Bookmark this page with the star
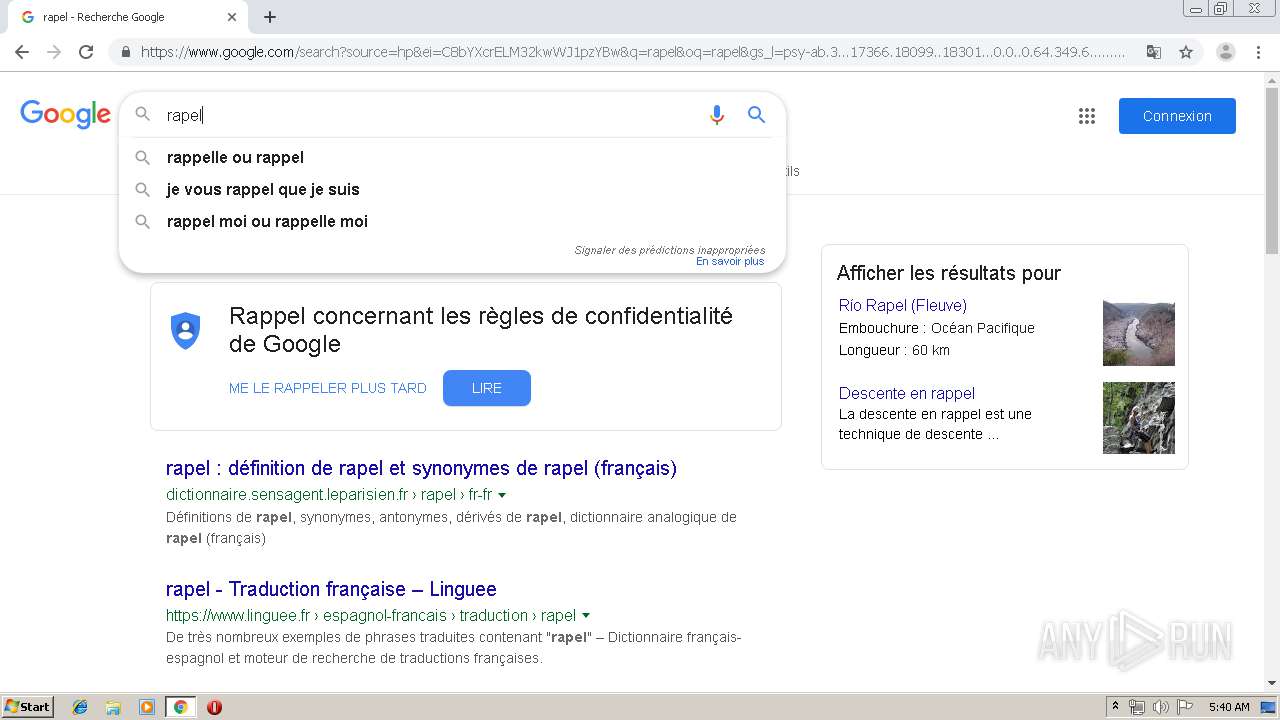The height and width of the screenshot is (720, 1280). tap(1186, 52)
